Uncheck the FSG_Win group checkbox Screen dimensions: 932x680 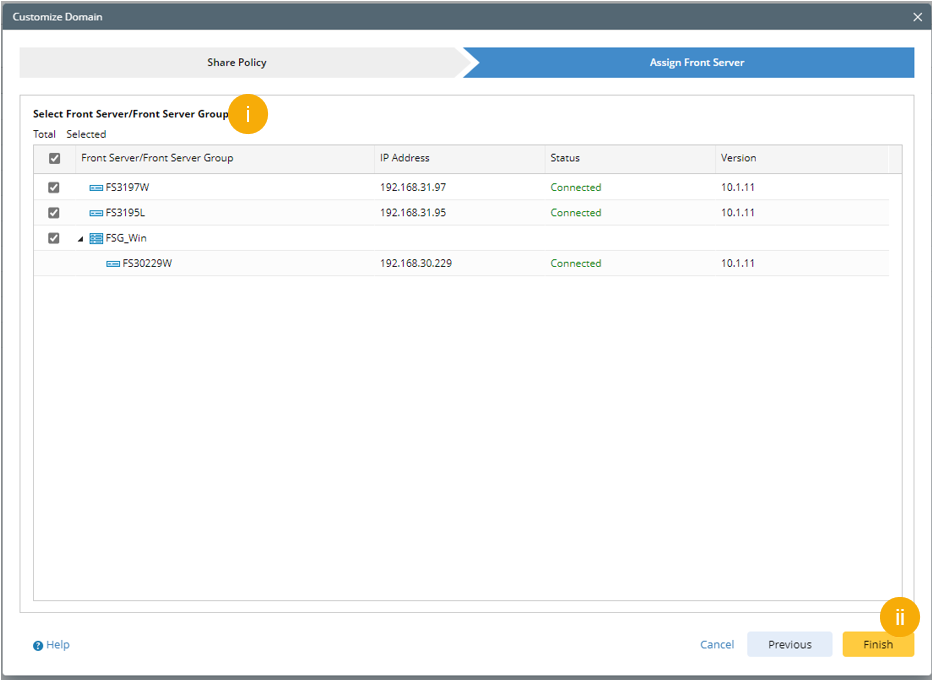pyautogui.click(x=53, y=238)
